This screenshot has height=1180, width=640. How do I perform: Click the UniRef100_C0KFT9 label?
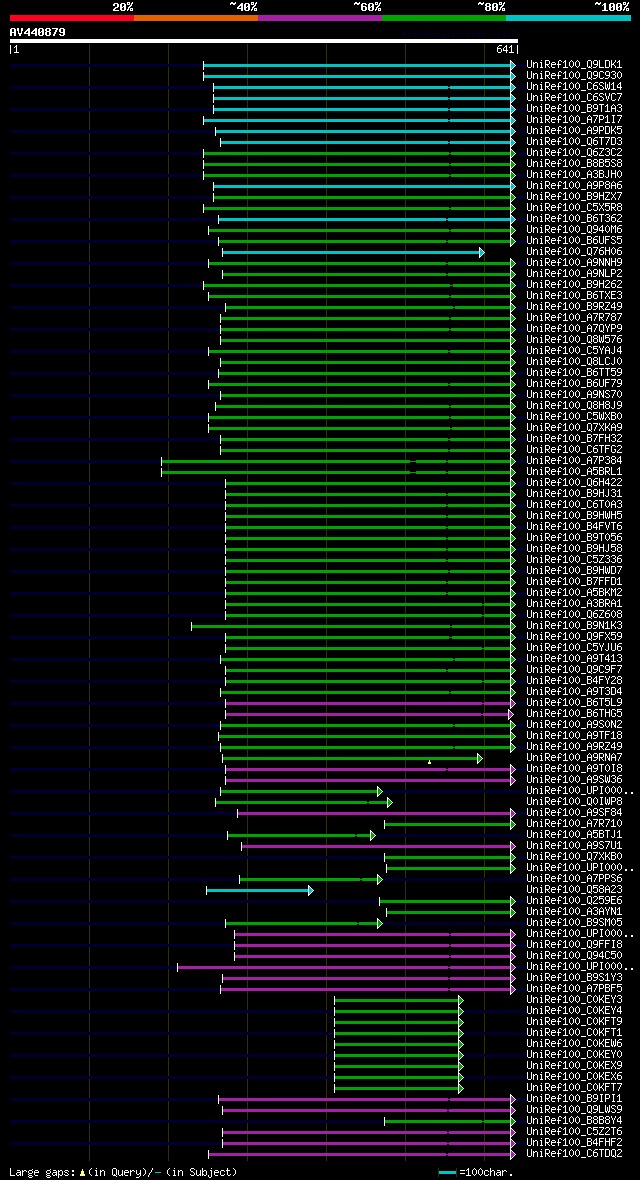[x=574, y=1021]
